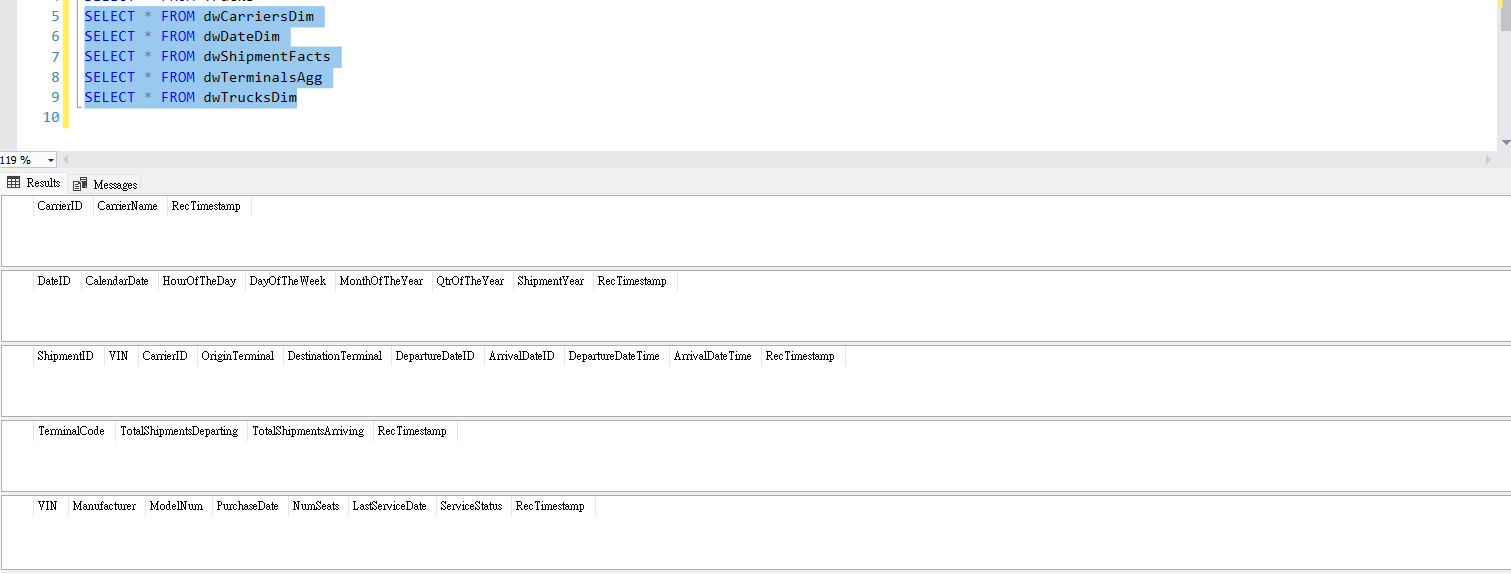Select the TotalShipmentsDeparting column header
Viewport: 1511px width, 574px height.
click(180, 431)
